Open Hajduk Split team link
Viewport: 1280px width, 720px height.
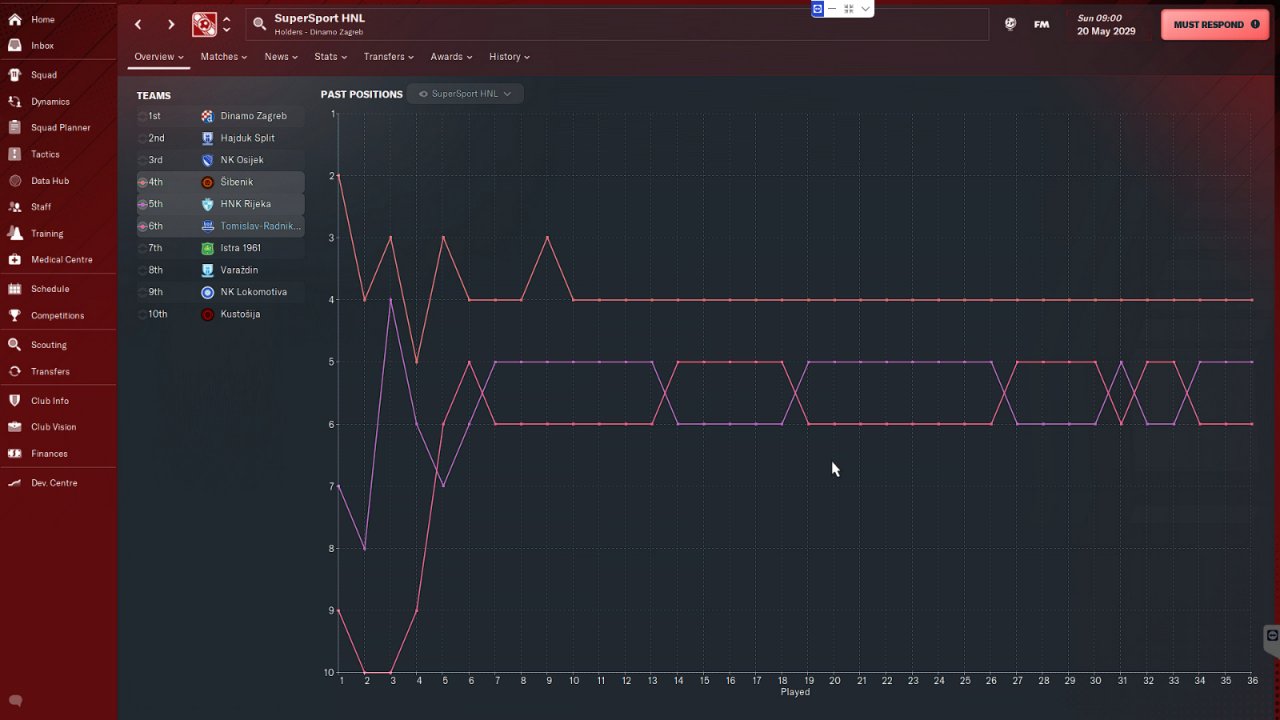pos(247,138)
